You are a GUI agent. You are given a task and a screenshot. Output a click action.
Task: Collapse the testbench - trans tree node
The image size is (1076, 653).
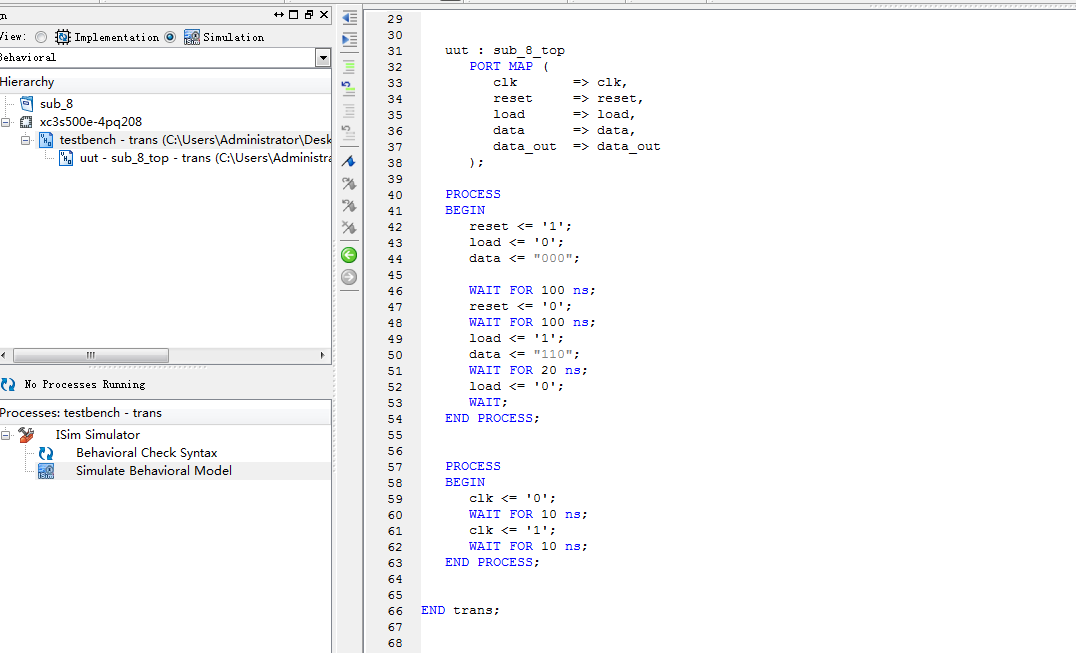pos(26,140)
